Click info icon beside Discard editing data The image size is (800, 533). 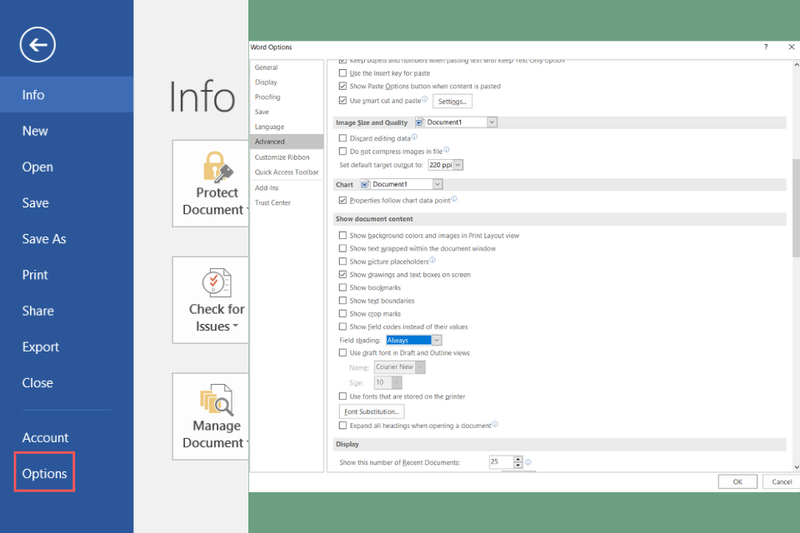(x=414, y=137)
